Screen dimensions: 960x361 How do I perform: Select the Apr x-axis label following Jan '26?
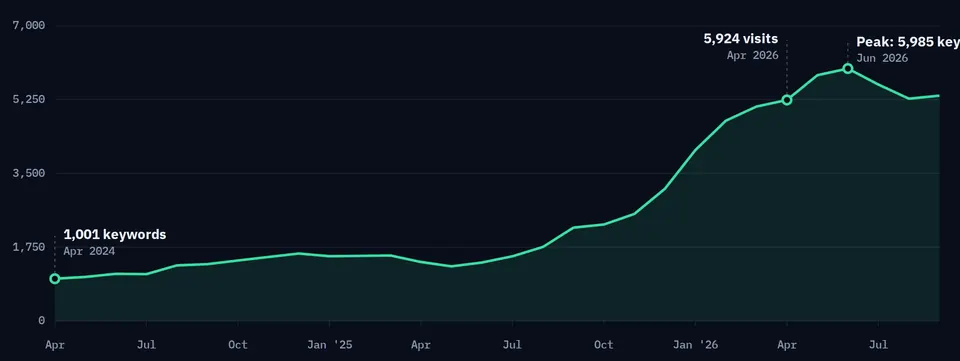[x=787, y=345]
